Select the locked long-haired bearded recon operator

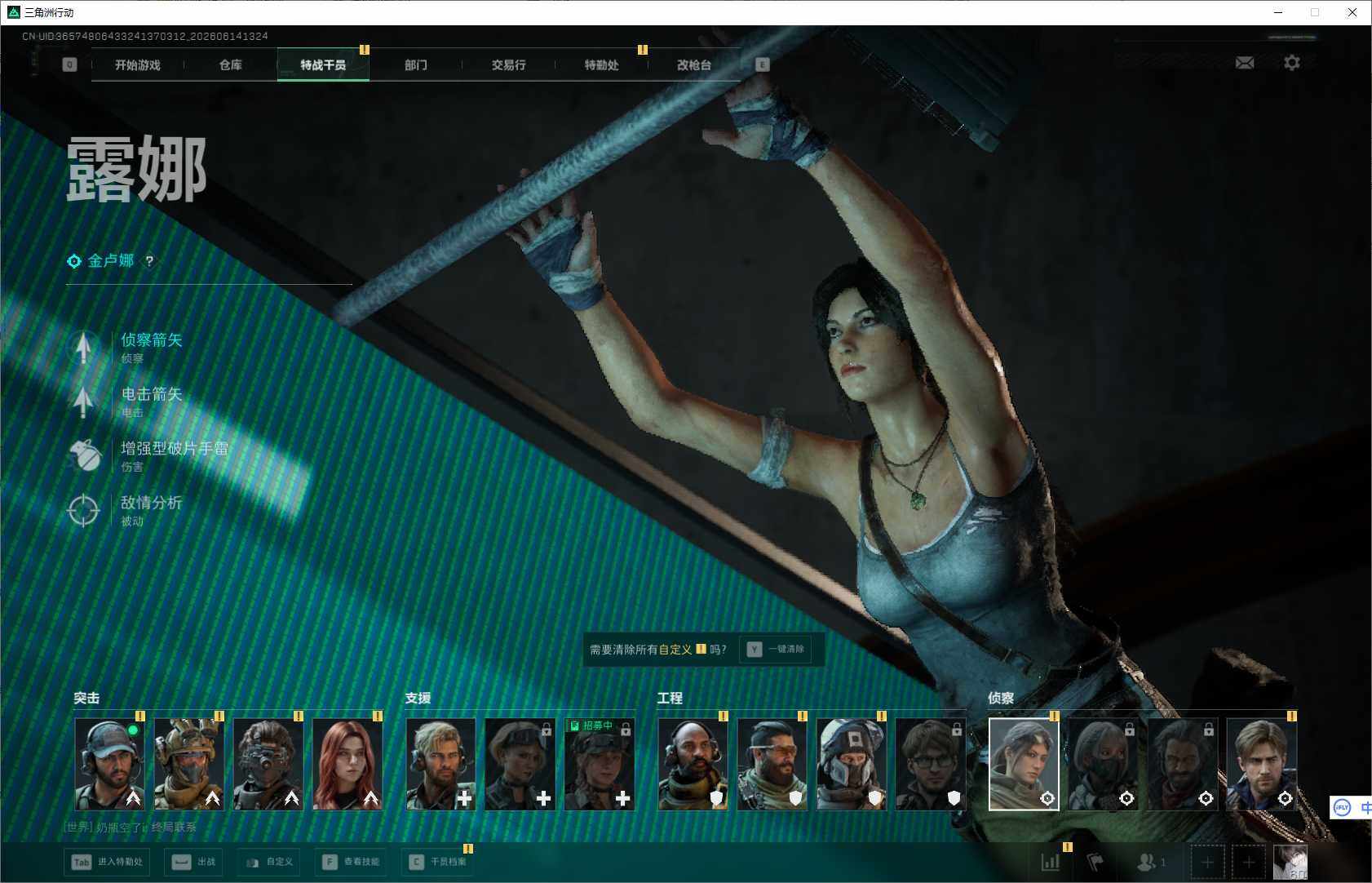tap(1182, 764)
